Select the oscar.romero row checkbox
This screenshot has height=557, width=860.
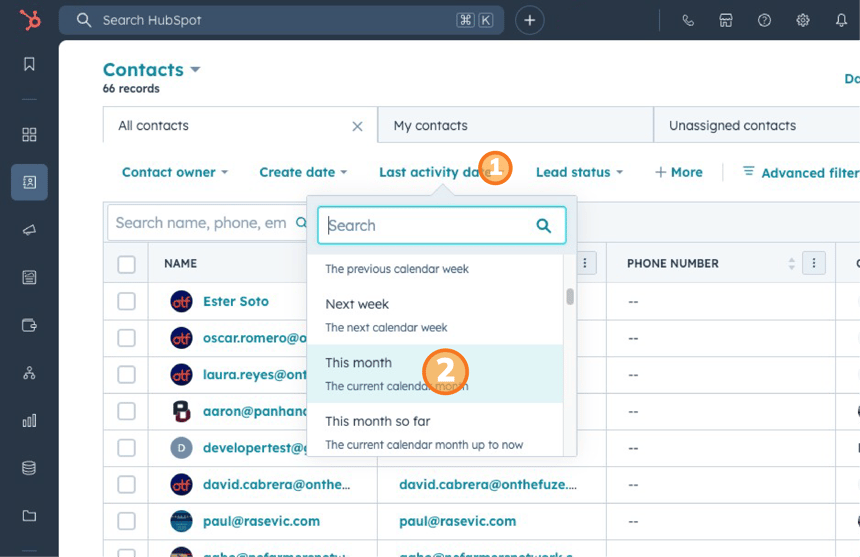[x=127, y=338]
